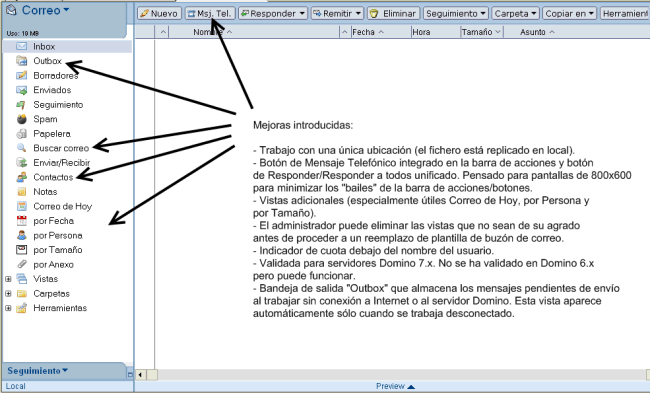Show the Preview pane
Screen dimensions: 650x393
point(395,386)
